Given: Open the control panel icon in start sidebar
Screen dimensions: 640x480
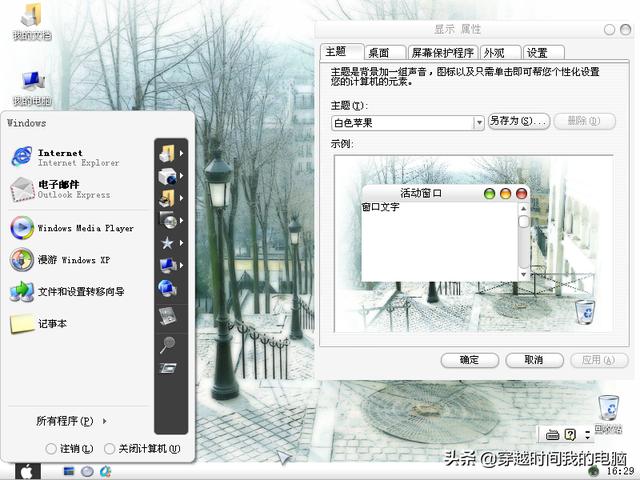Looking at the screenshot, I should 167,316.
